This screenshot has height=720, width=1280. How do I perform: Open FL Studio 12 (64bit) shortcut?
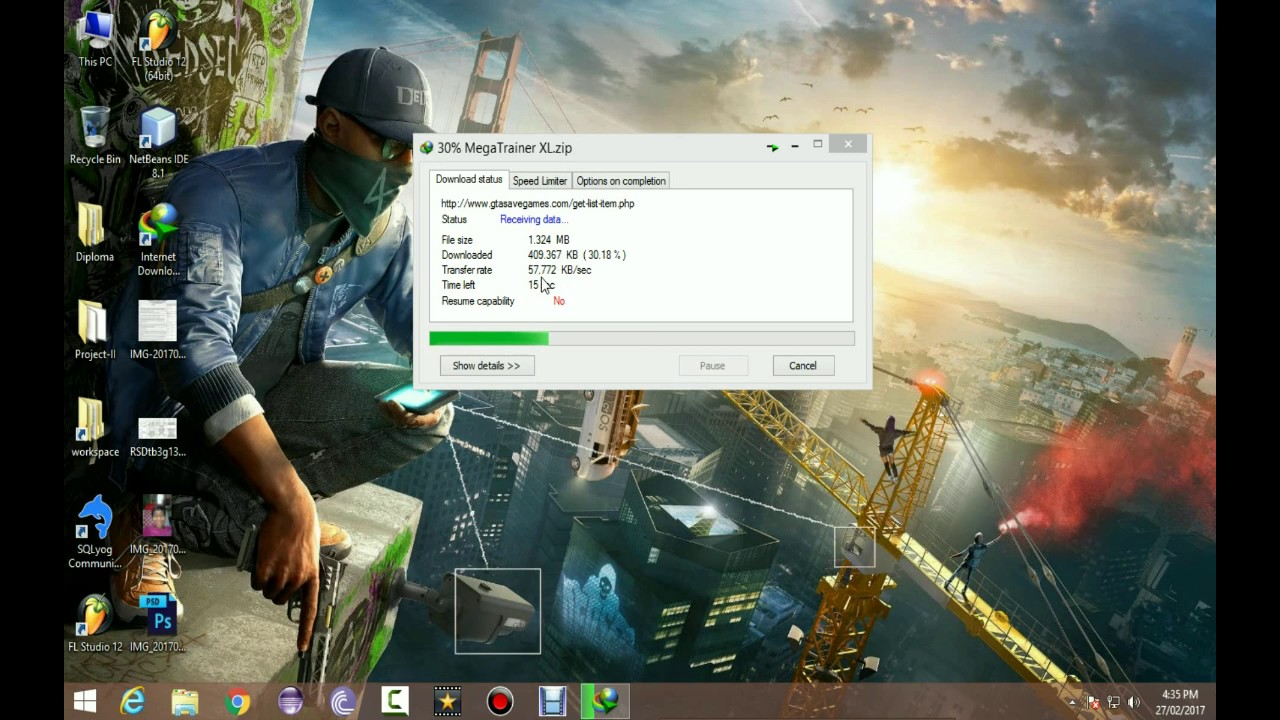tap(158, 47)
